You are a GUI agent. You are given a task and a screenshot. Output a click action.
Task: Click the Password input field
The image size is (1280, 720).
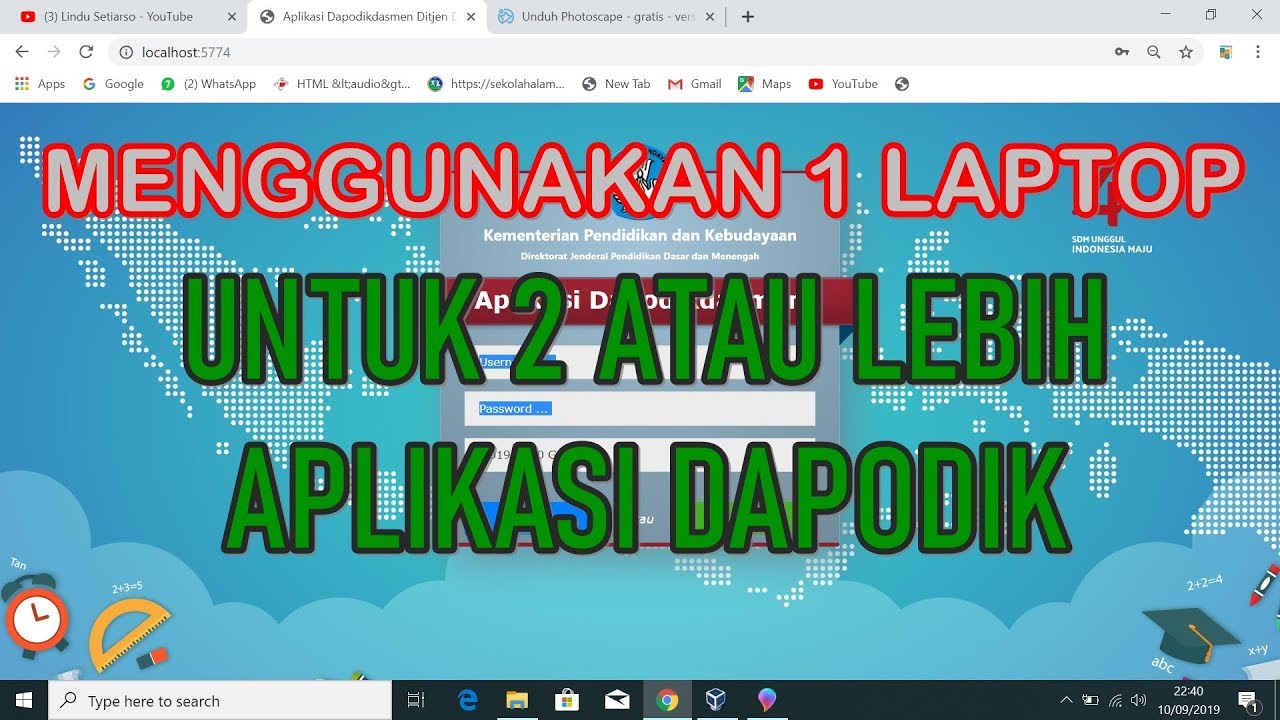tap(640, 408)
